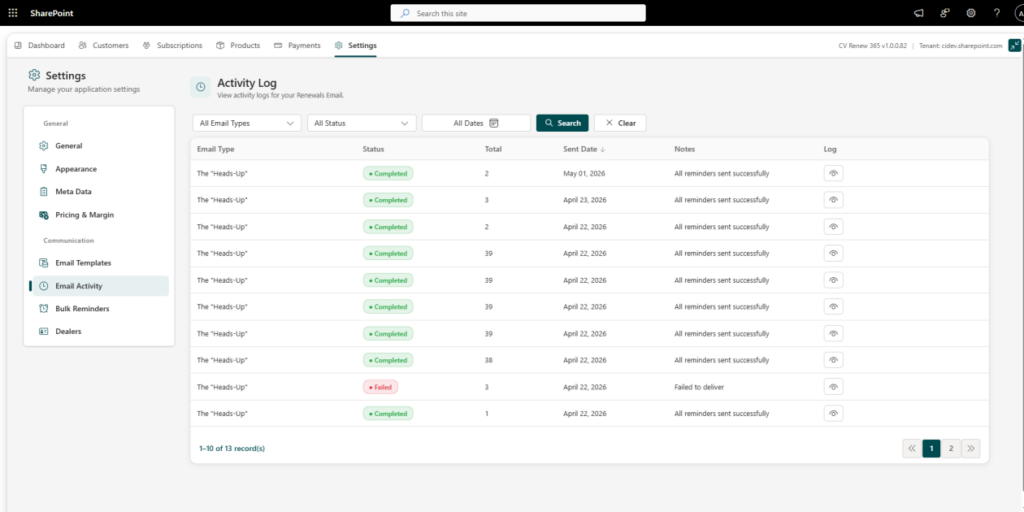The height and width of the screenshot is (512, 1024).
Task: Select the Settings tab
Action: tap(355, 45)
